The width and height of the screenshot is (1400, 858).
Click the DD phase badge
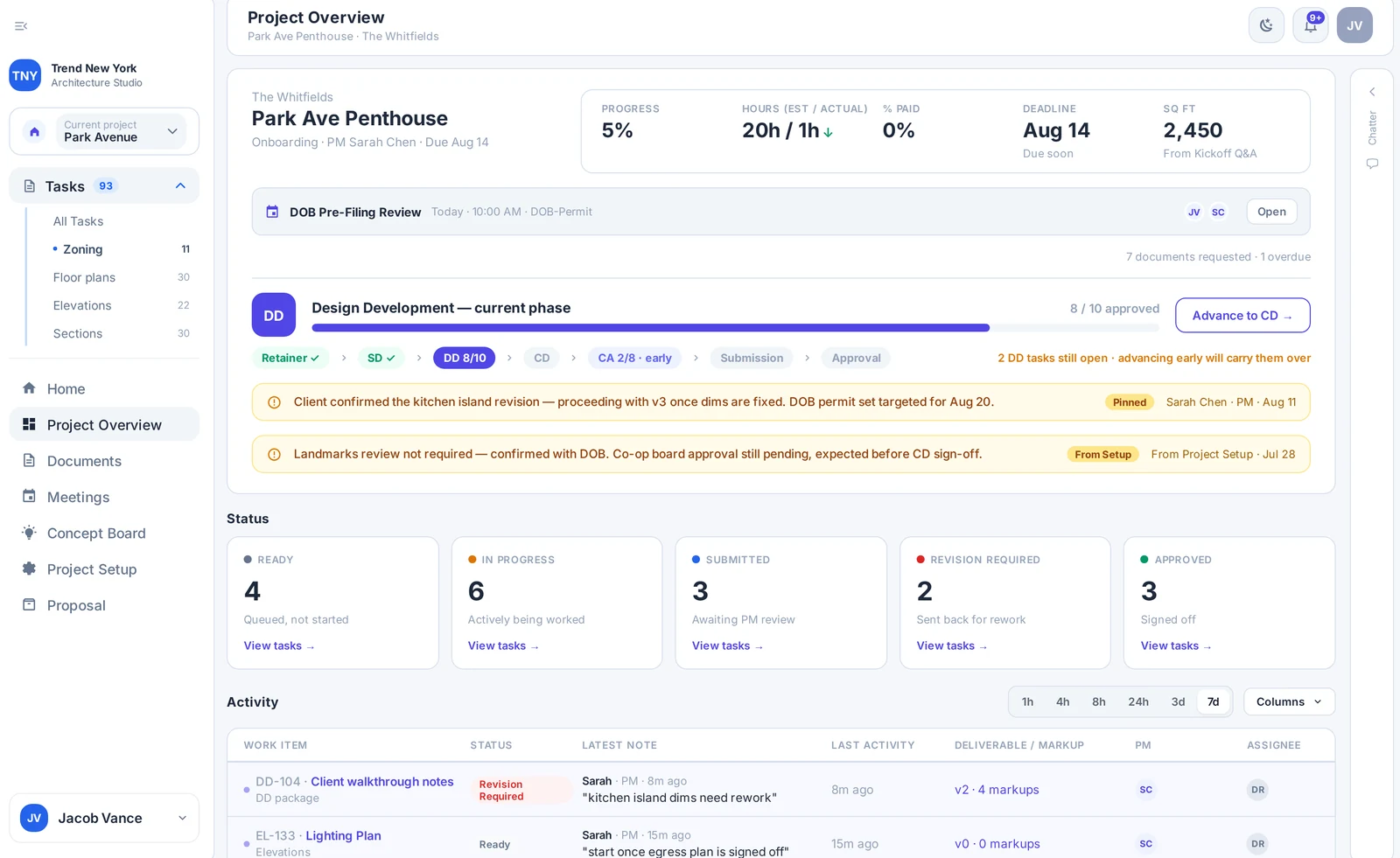tap(274, 315)
